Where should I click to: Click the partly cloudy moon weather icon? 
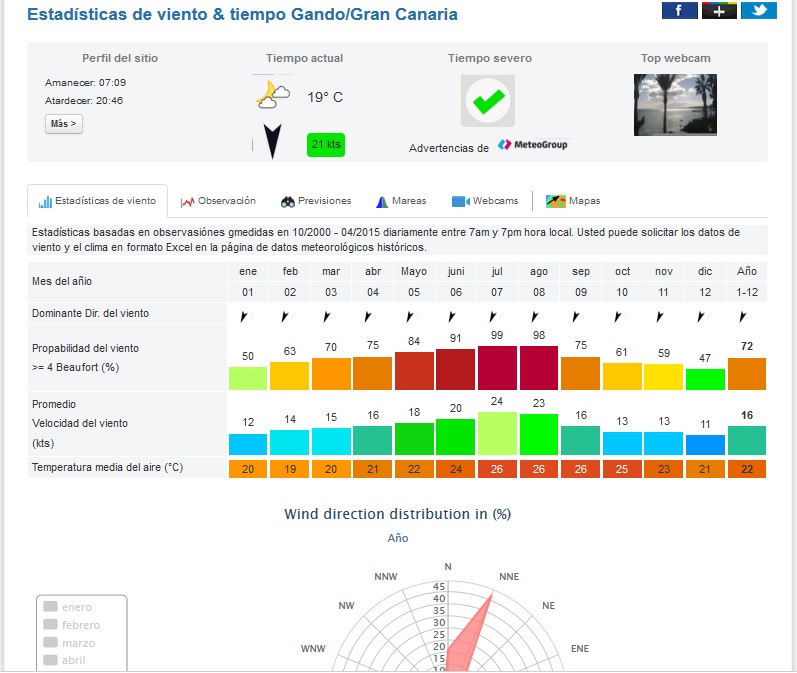coord(272,96)
